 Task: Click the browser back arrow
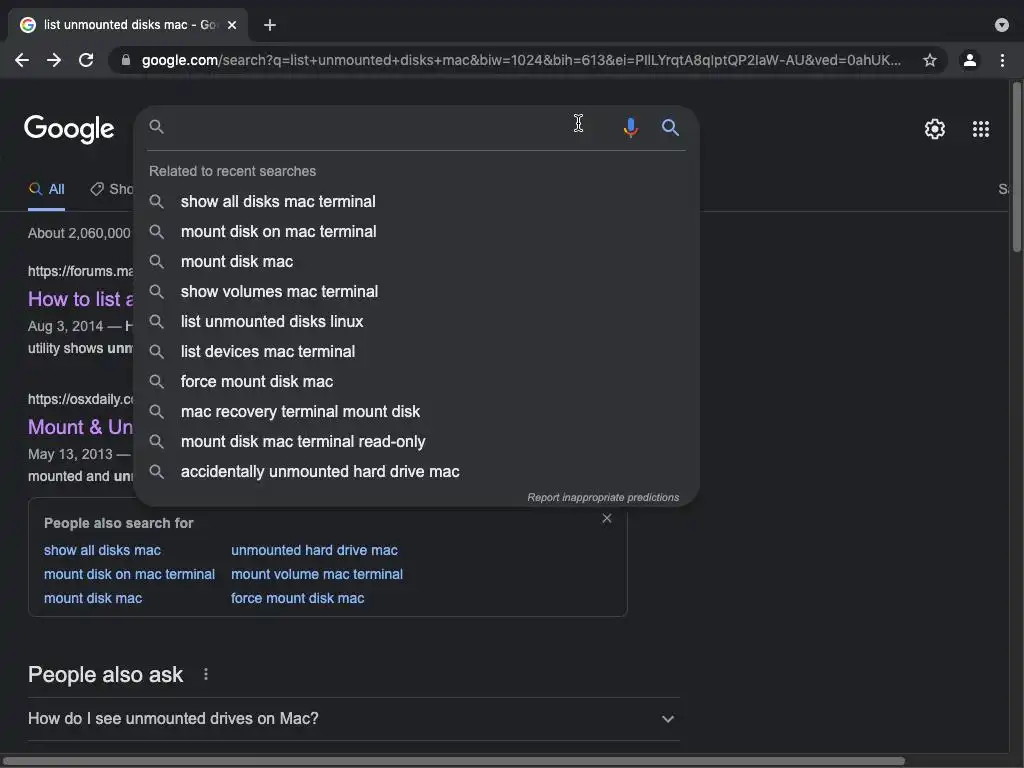22,60
